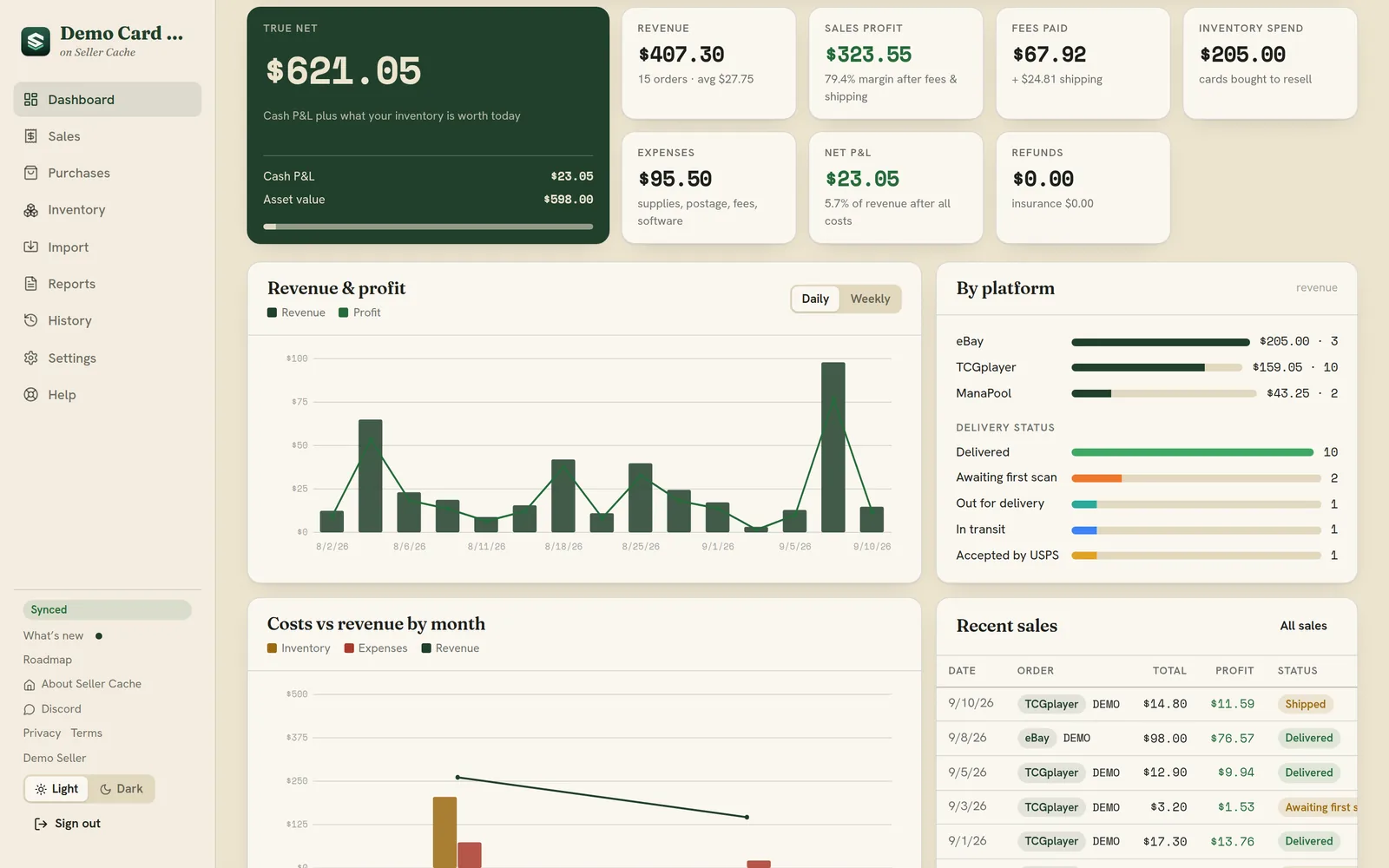Click the tallest revenue bar near 9/8/26
Viewport: 1389px width, 868px height.
tap(833, 447)
